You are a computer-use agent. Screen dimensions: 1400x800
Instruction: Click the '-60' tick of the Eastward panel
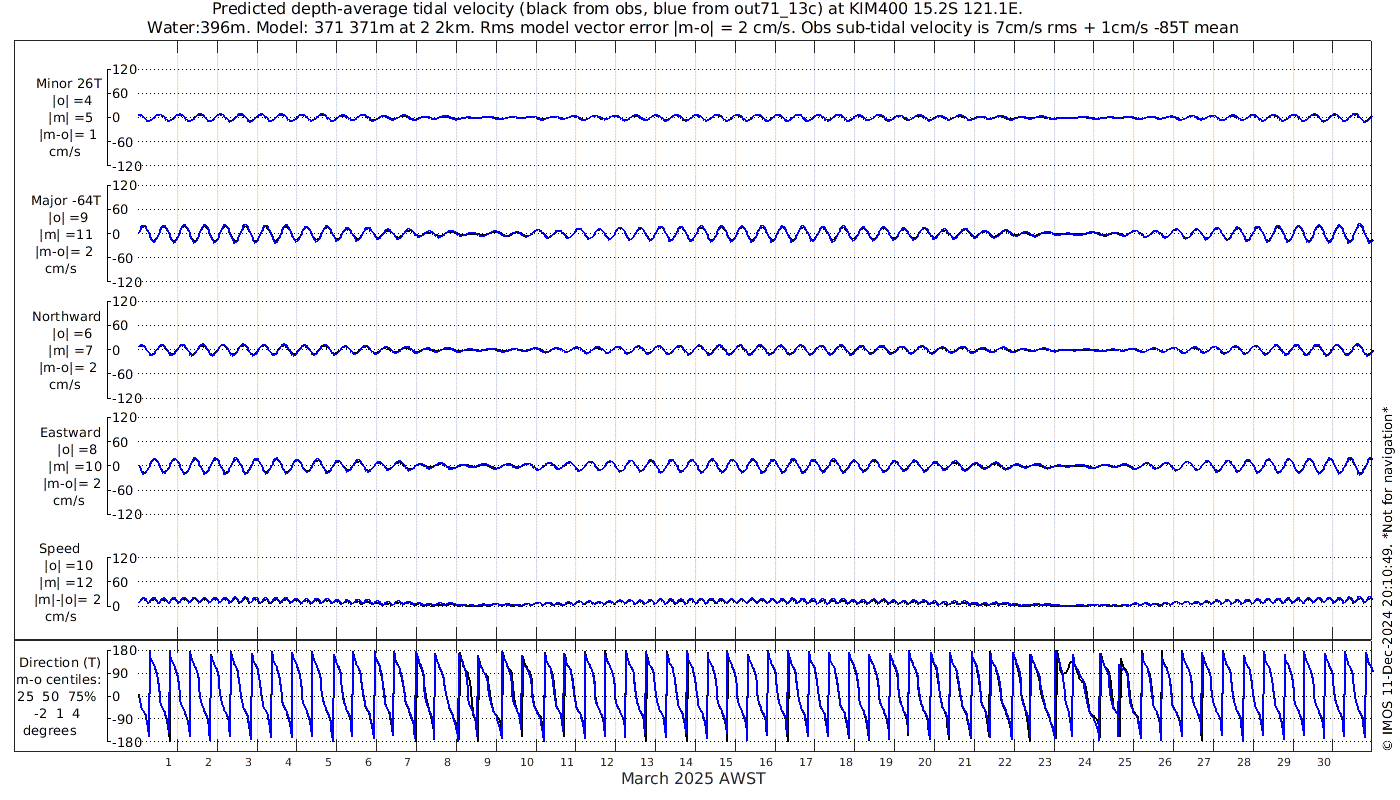(123, 490)
